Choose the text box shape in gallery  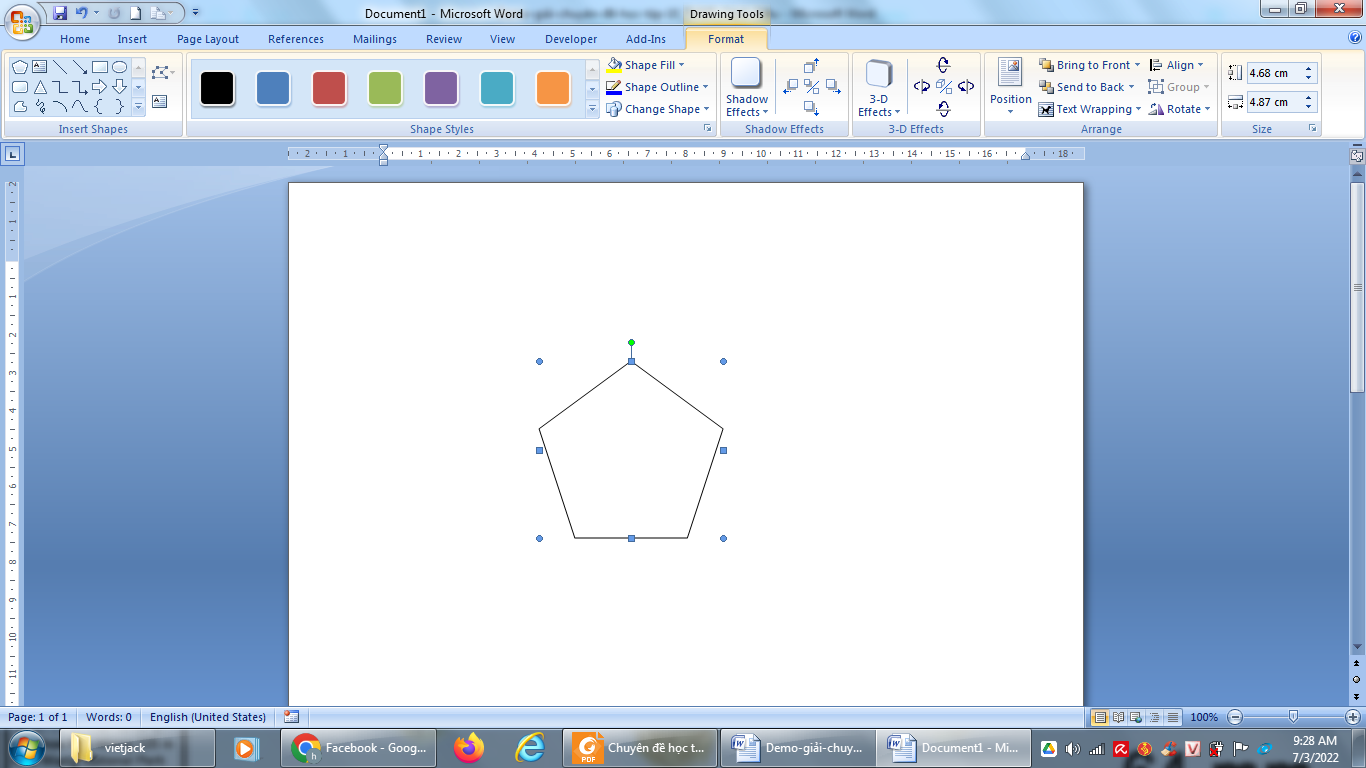click(39, 67)
